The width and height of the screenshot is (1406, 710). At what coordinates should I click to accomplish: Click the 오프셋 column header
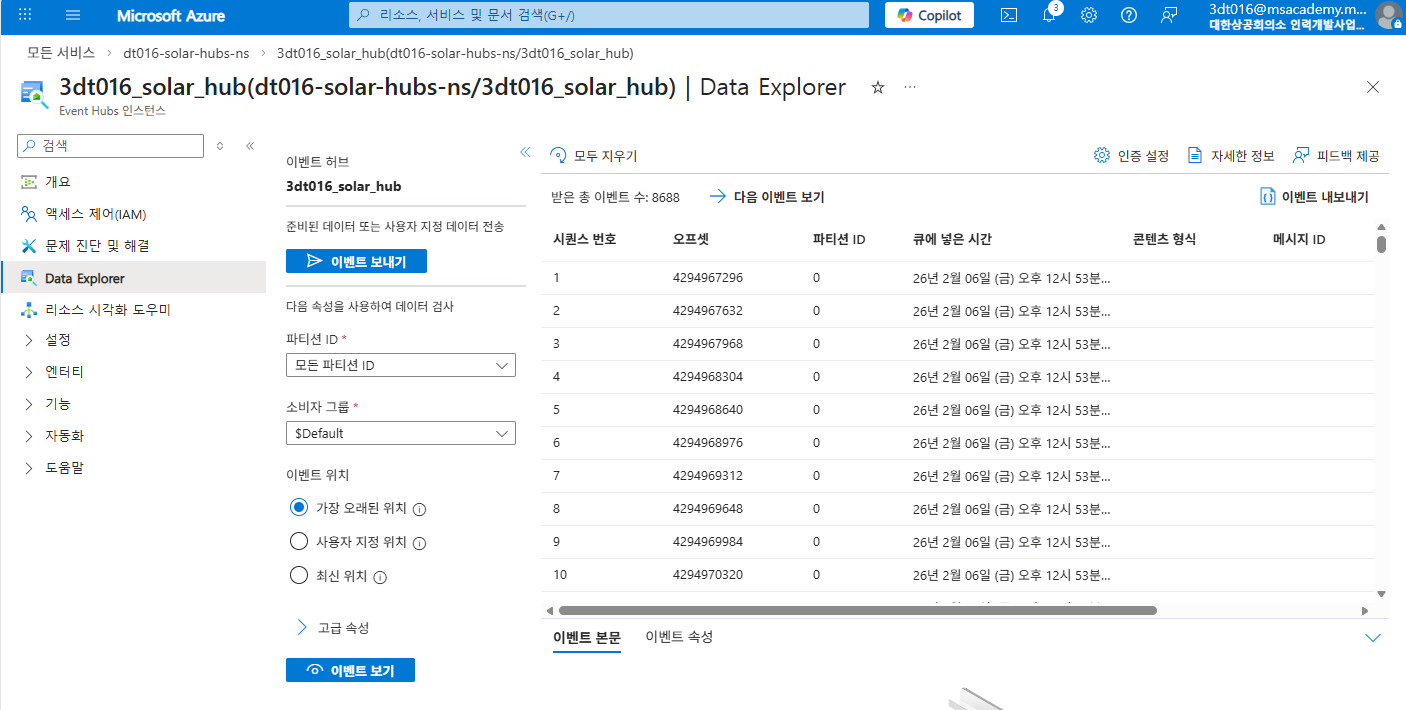(691, 239)
